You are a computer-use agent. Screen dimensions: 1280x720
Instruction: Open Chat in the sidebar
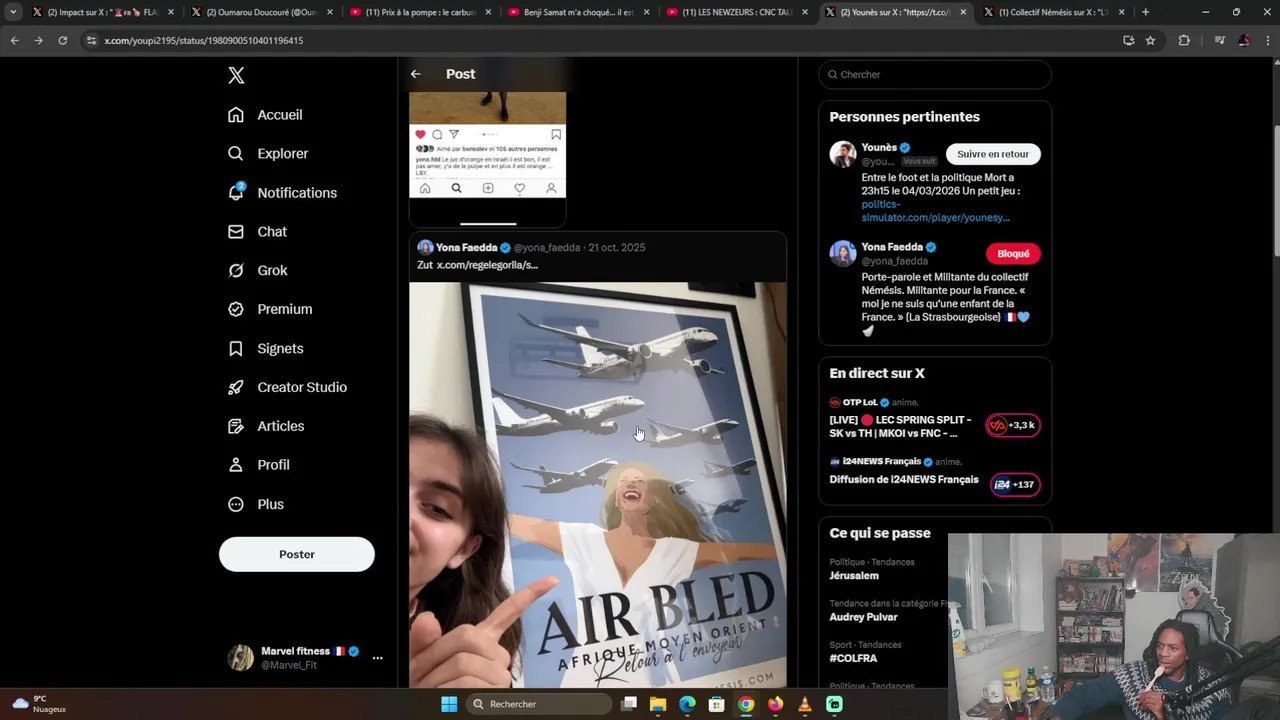tap(257, 232)
